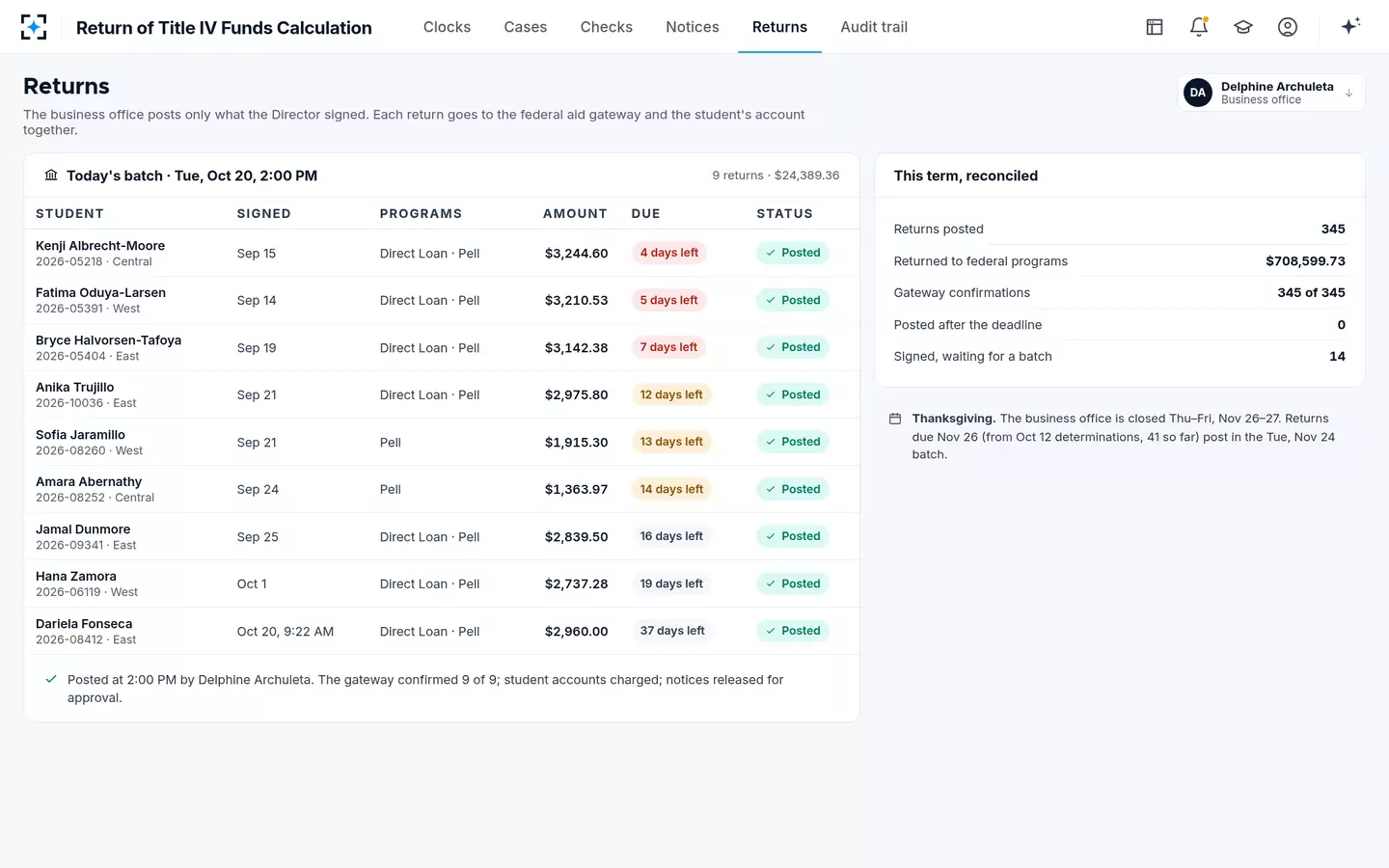Open the layout panel icon
This screenshot has height=868, width=1389.
coord(1155,27)
